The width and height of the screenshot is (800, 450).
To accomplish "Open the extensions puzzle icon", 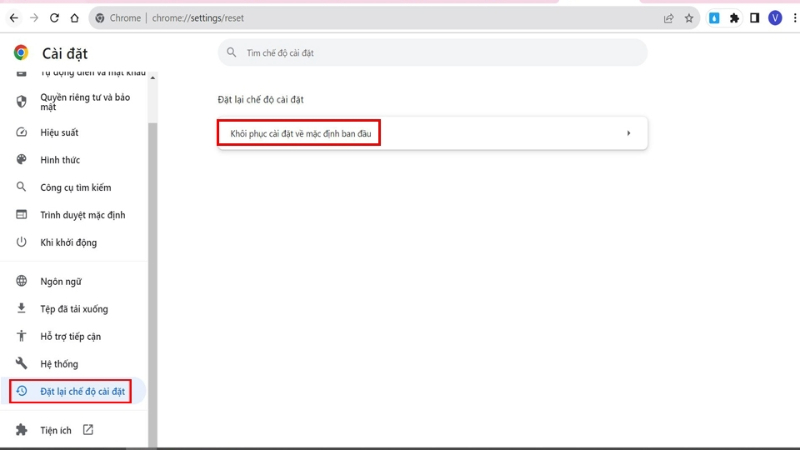I will (x=734, y=18).
